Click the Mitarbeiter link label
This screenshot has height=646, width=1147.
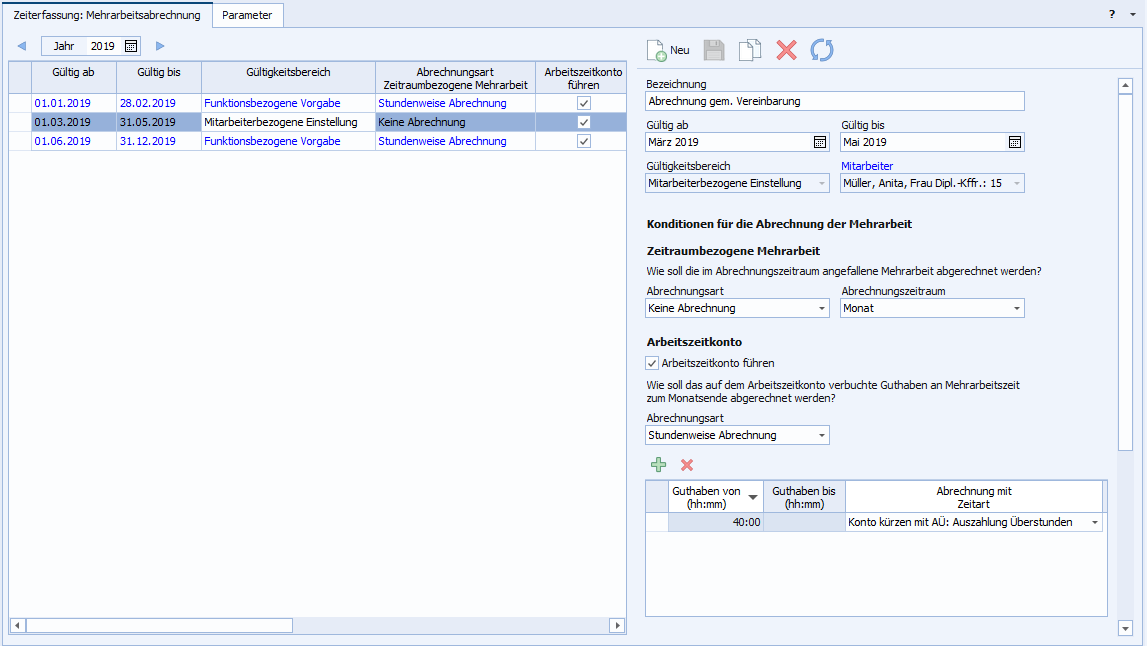(867, 166)
